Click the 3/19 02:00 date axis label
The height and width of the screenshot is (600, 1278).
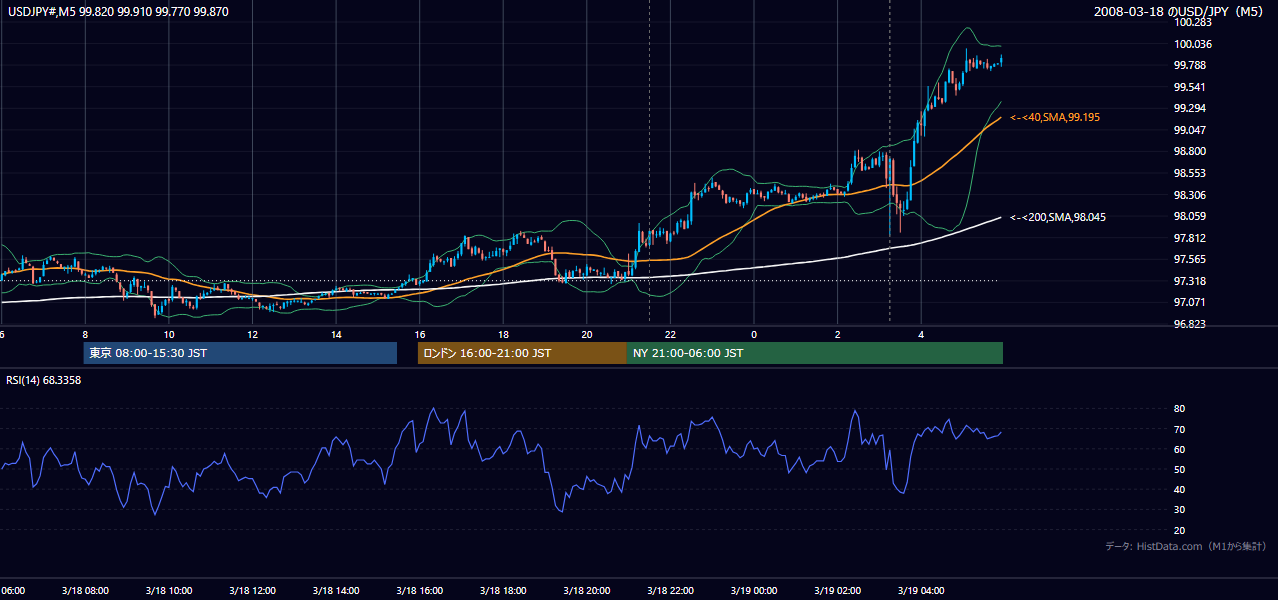coord(837,591)
